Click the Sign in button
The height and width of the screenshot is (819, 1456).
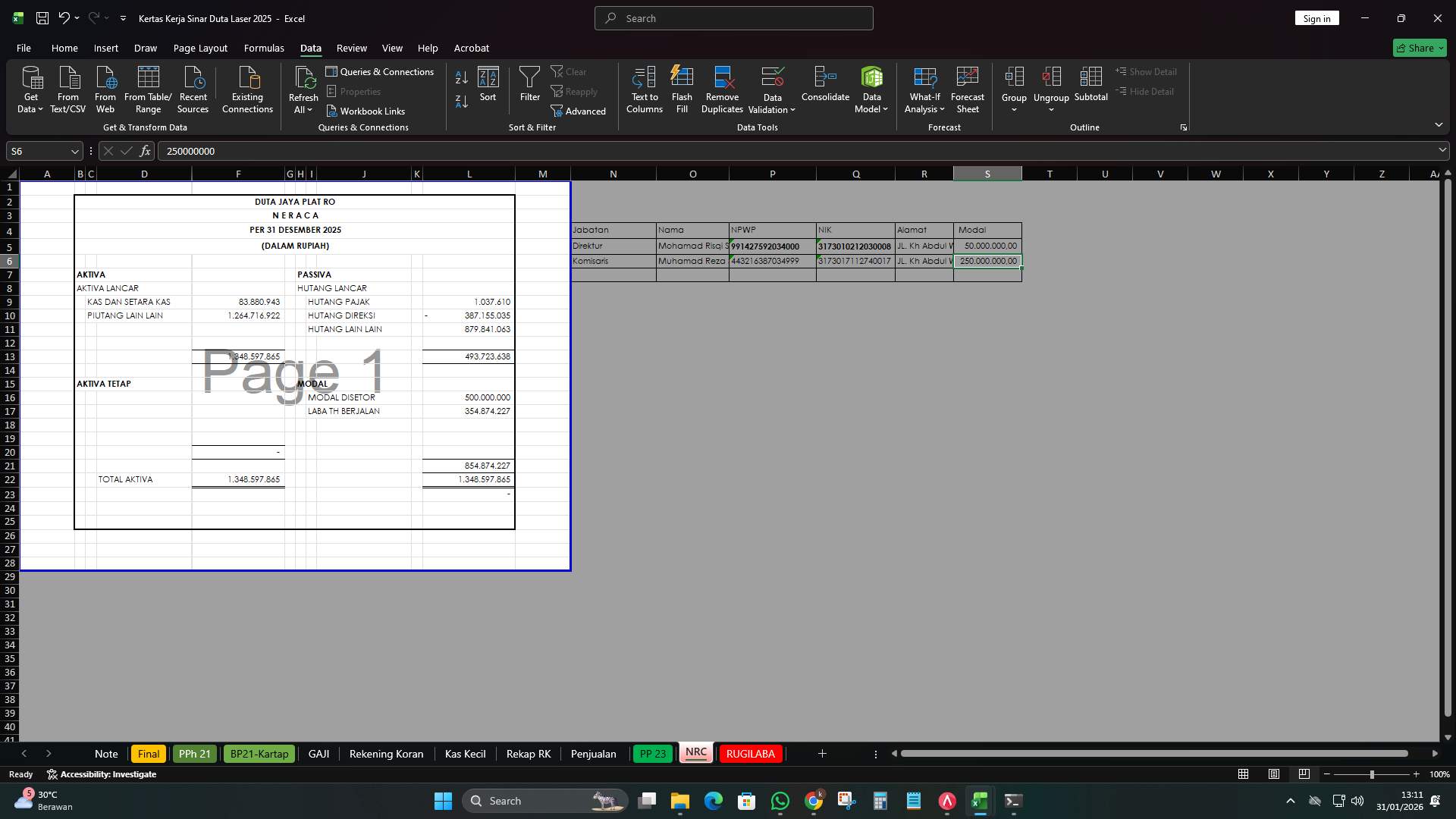pos(1316,17)
